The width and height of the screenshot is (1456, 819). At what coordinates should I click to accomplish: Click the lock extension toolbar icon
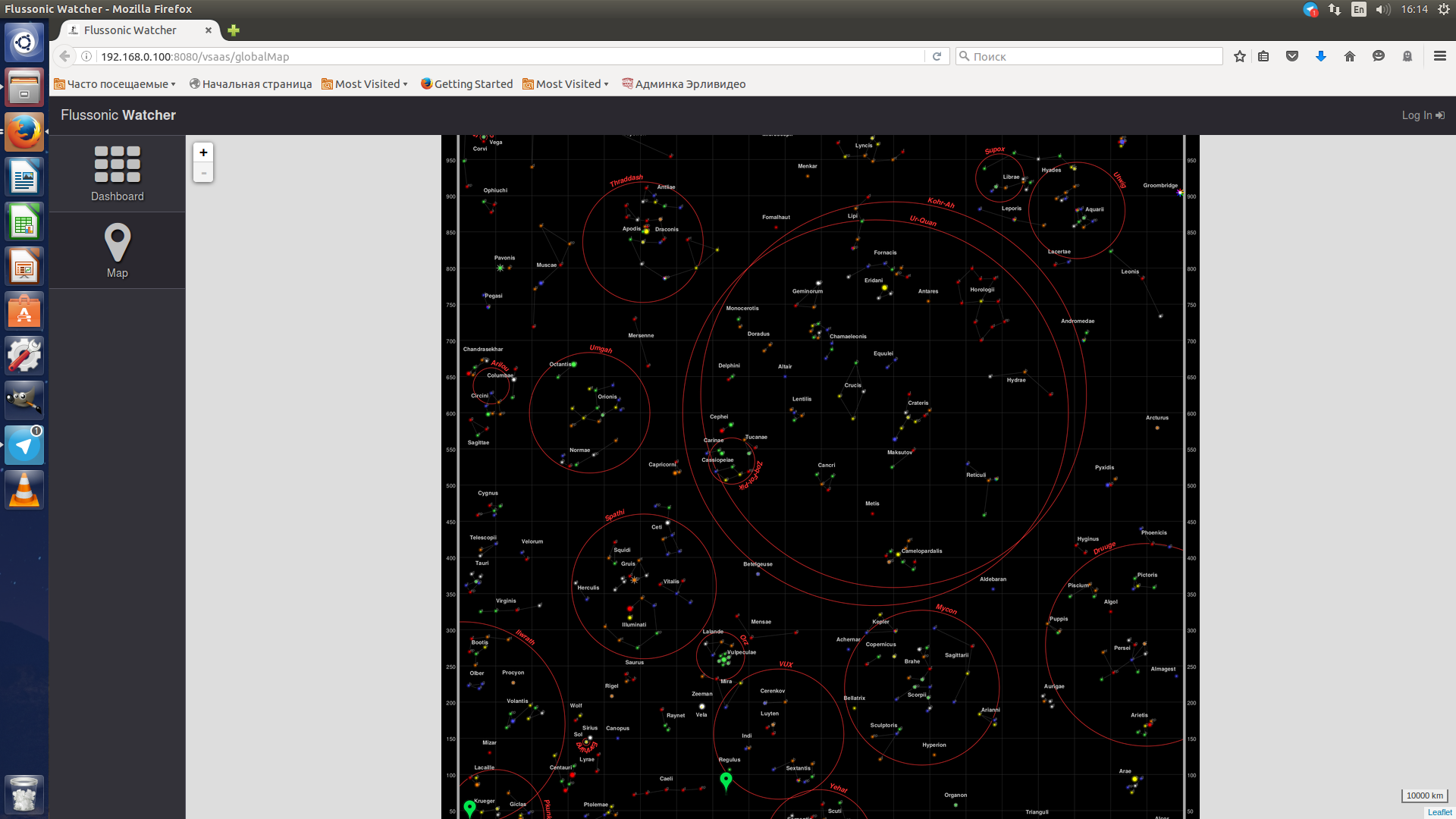1407,56
